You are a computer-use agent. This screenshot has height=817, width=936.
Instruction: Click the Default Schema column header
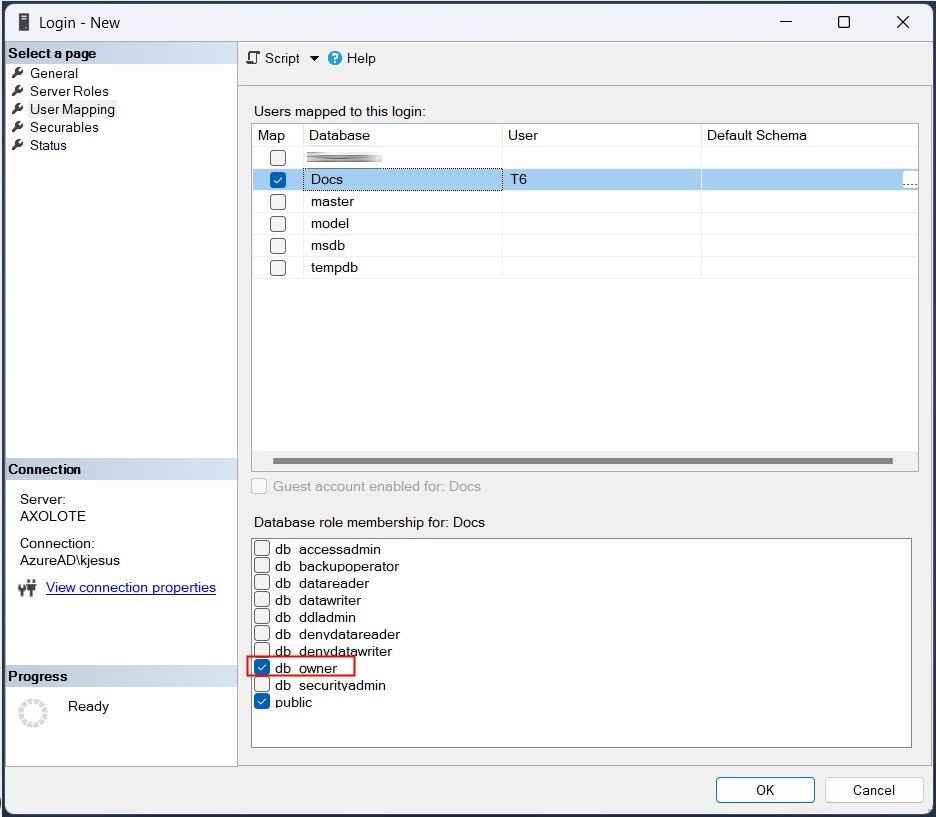[x=809, y=135]
